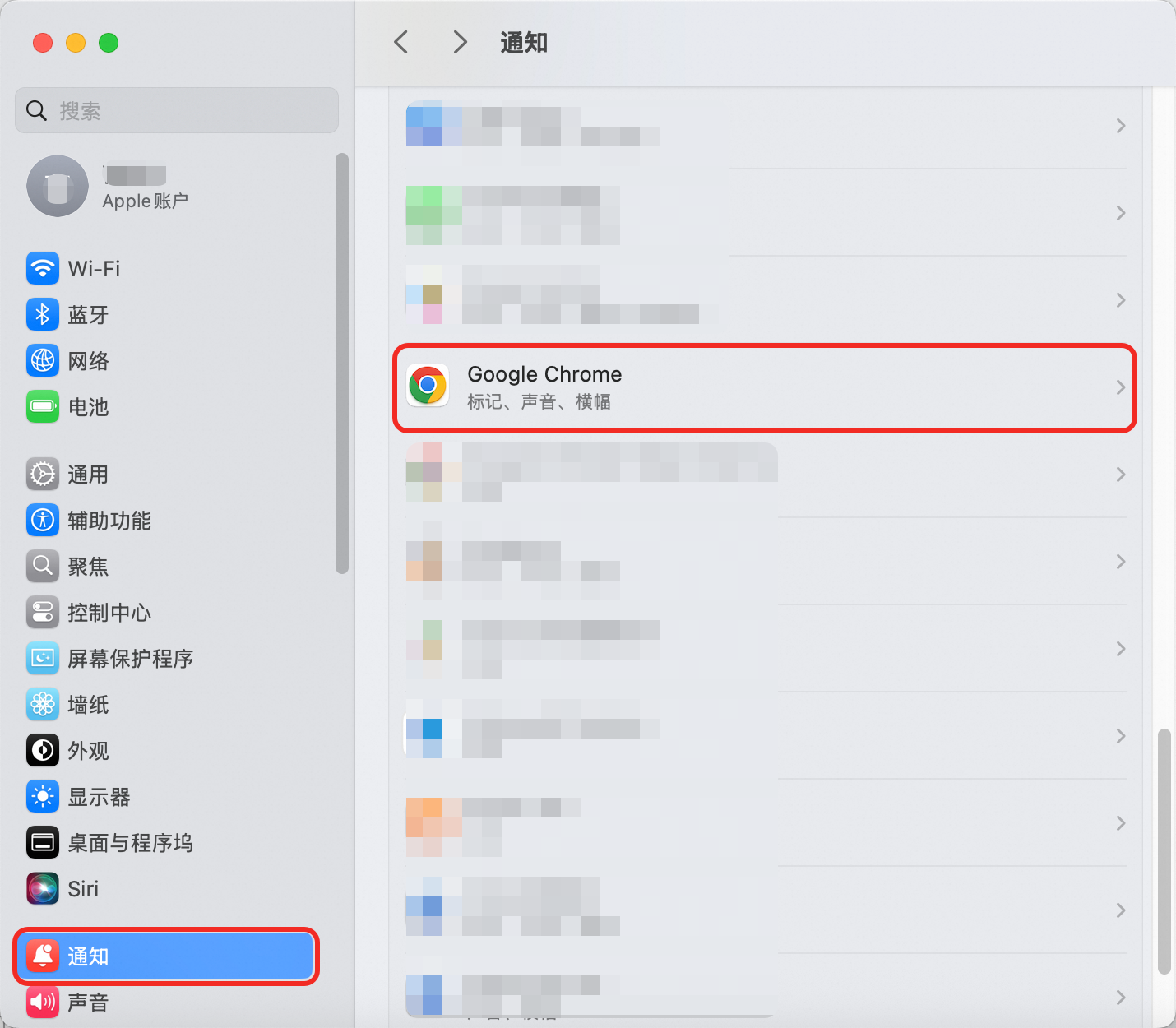This screenshot has height=1028, width=1176.
Task: Open Control Center (控制中心) icon
Action: (43, 613)
